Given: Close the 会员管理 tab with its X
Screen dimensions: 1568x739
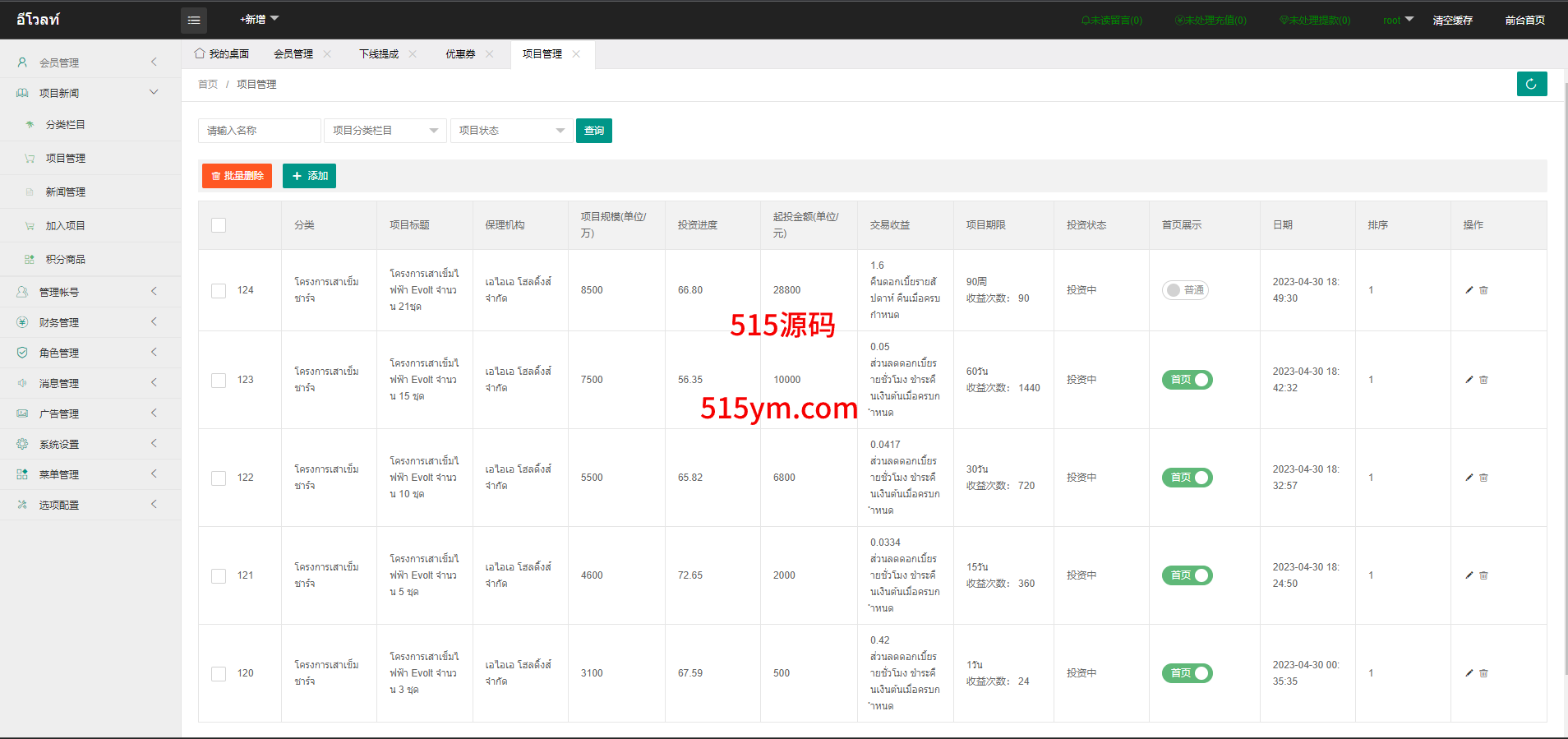Looking at the screenshot, I should click(327, 54).
